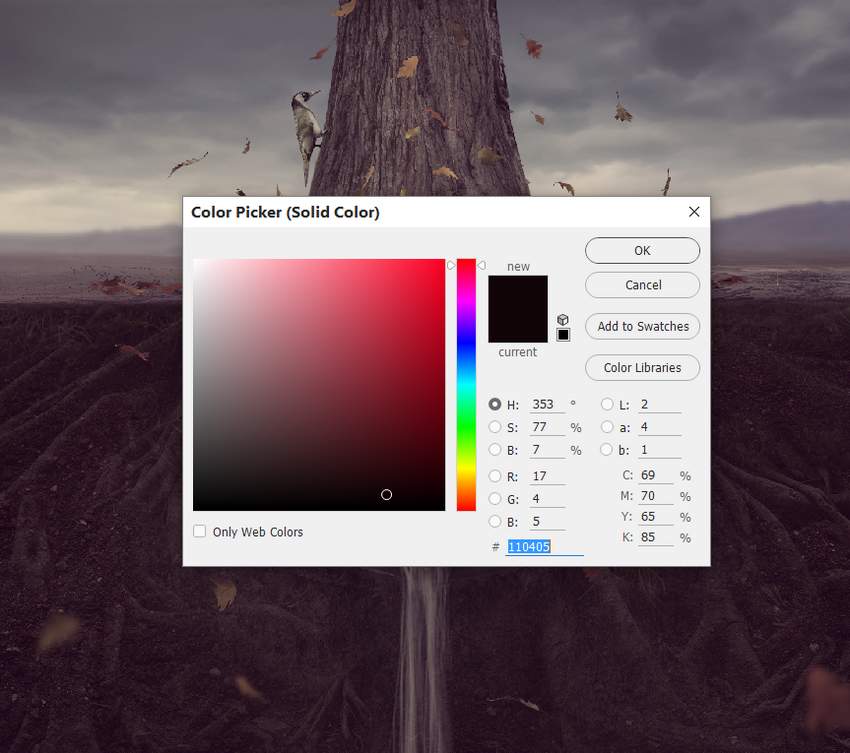Image resolution: width=850 pixels, height=753 pixels.
Task: Select the L lightness radio button
Action: (x=607, y=404)
